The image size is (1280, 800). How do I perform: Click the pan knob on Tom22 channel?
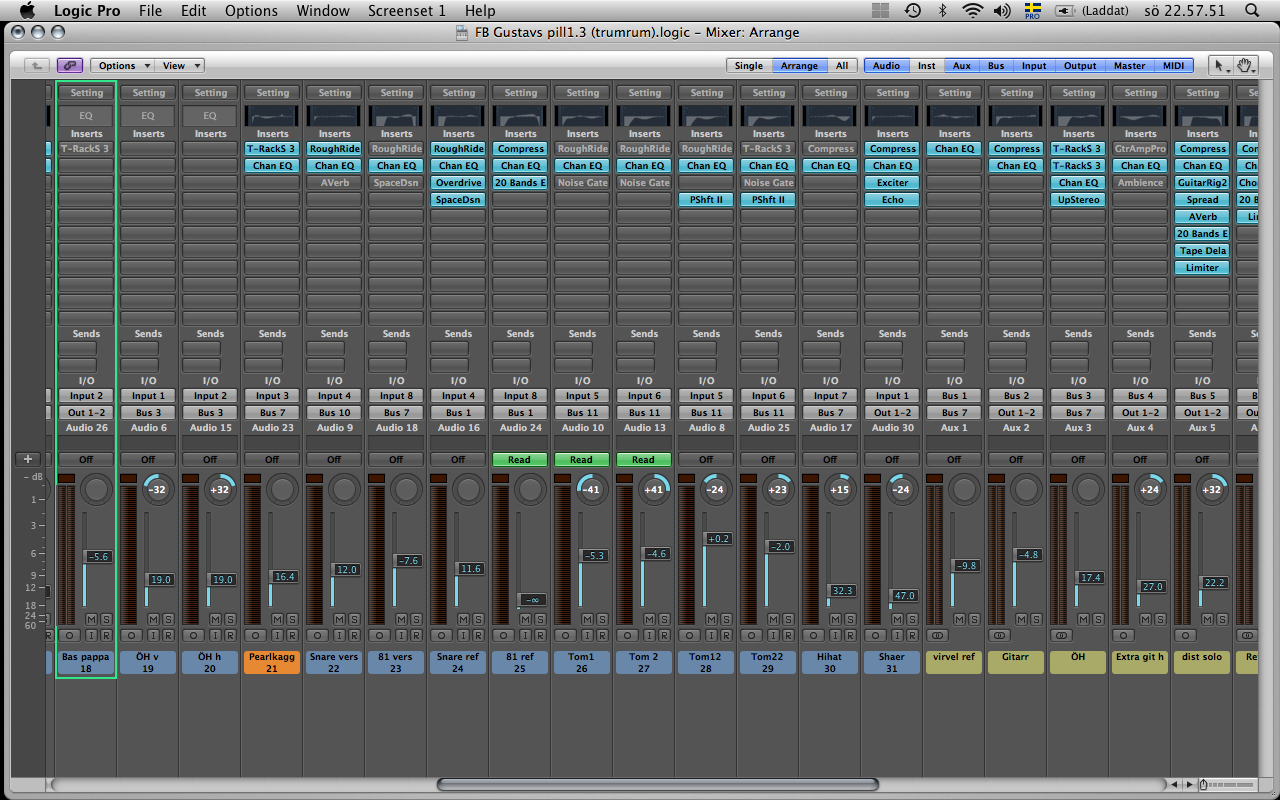tap(778, 489)
